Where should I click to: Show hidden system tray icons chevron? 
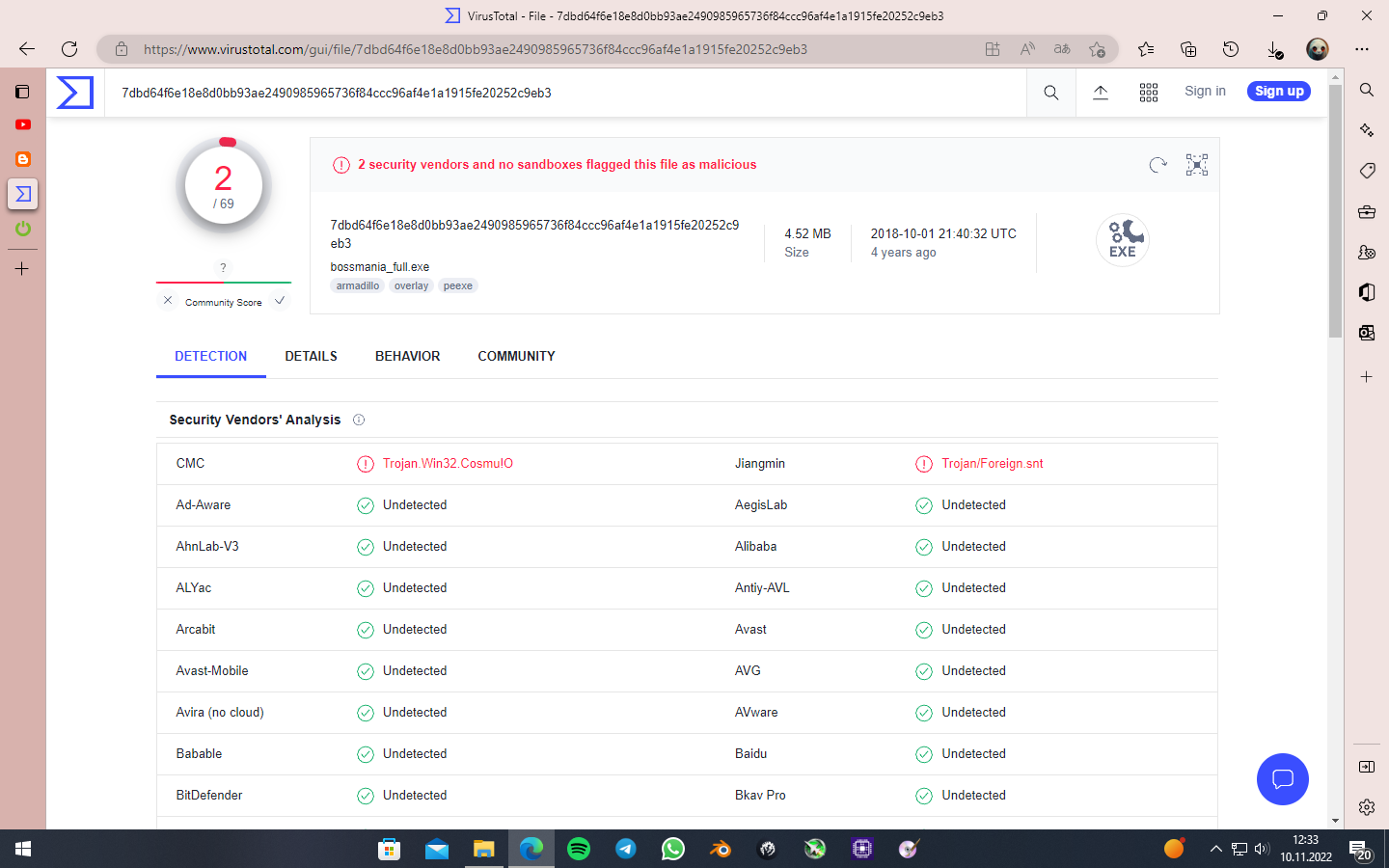[x=1215, y=849]
